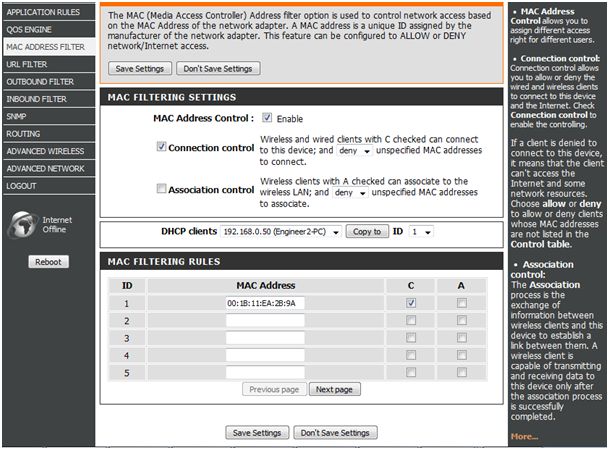Open Advanced Wireless settings
Image resolution: width=609 pixels, height=450 pixels.
click(x=49, y=151)
